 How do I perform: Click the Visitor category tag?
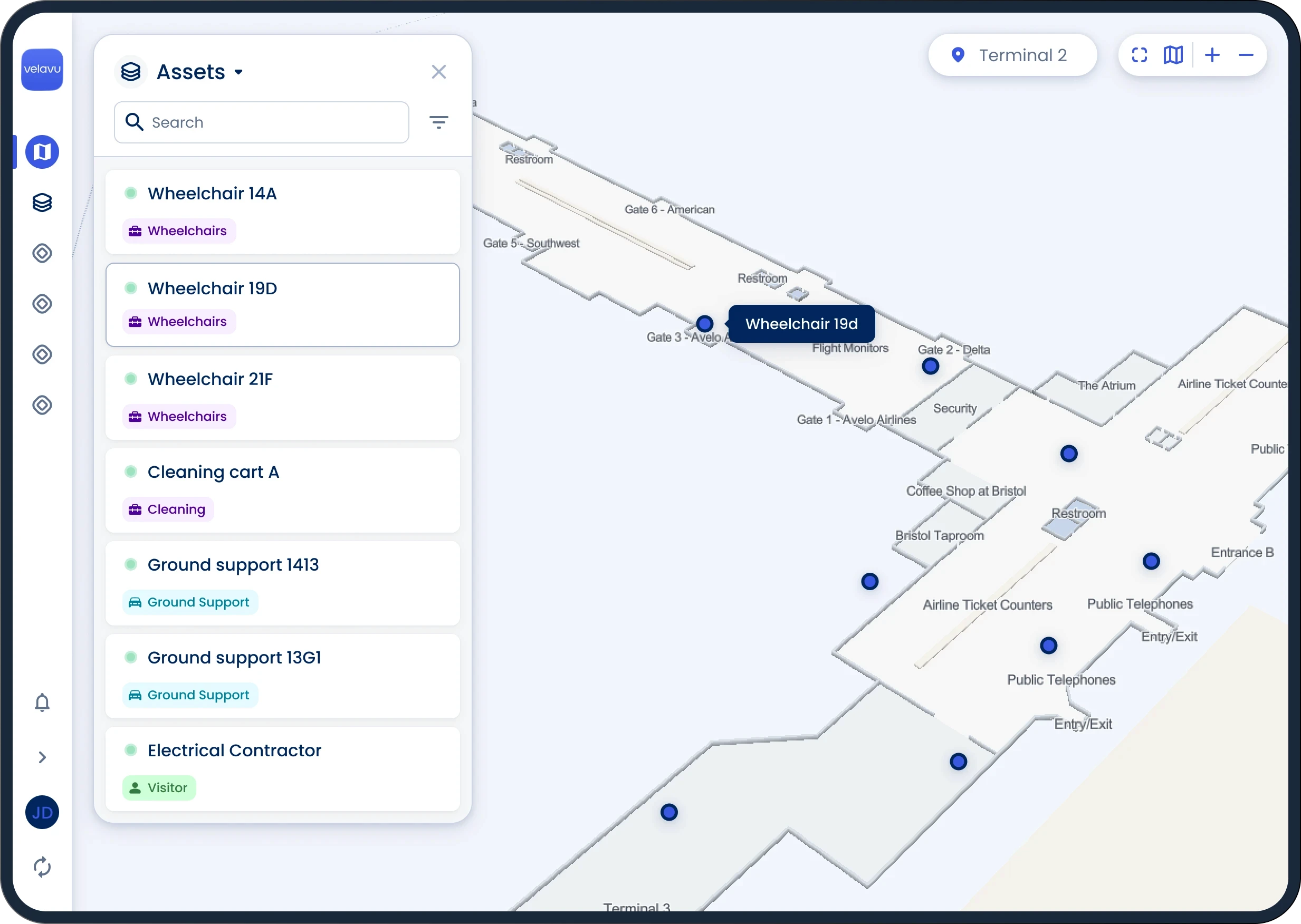click(159, 787)
